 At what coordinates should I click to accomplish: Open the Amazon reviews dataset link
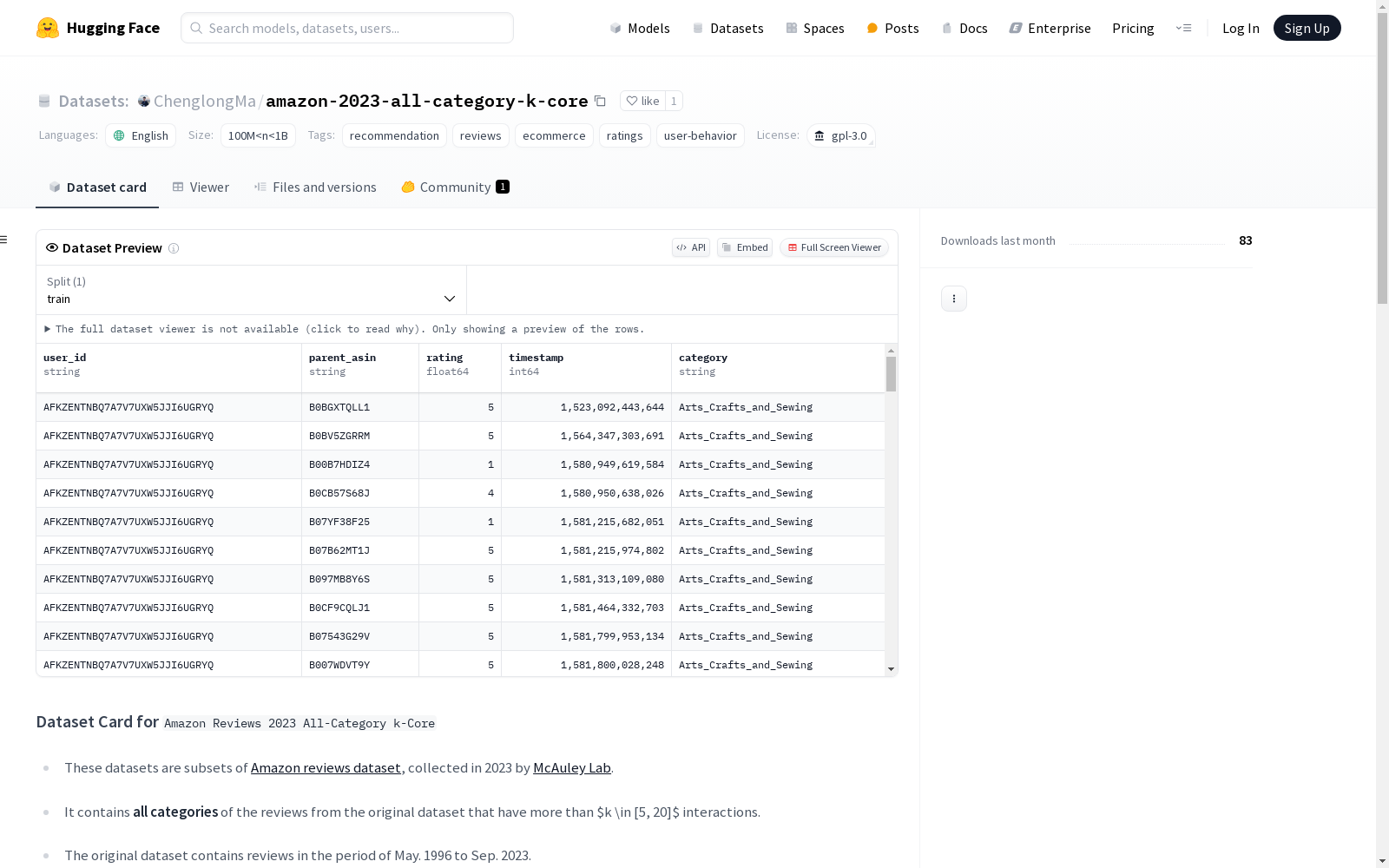(326, 768)
